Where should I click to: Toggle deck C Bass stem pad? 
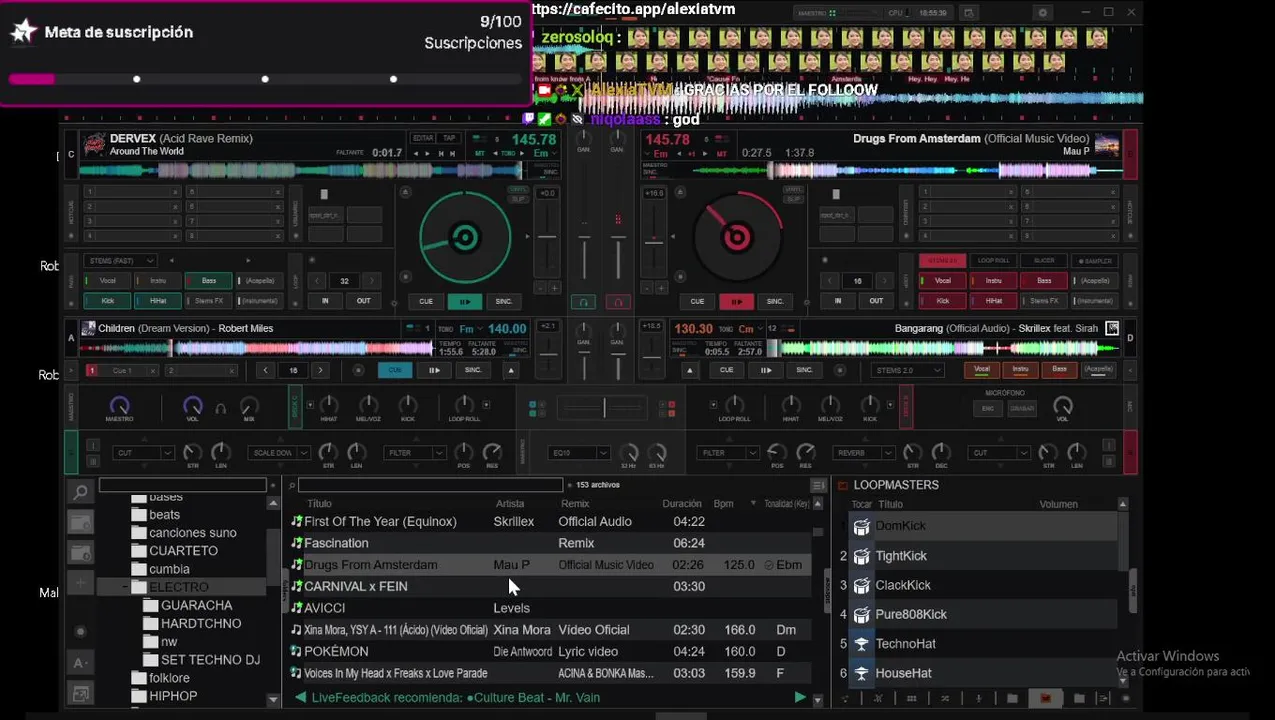(208, 281)
